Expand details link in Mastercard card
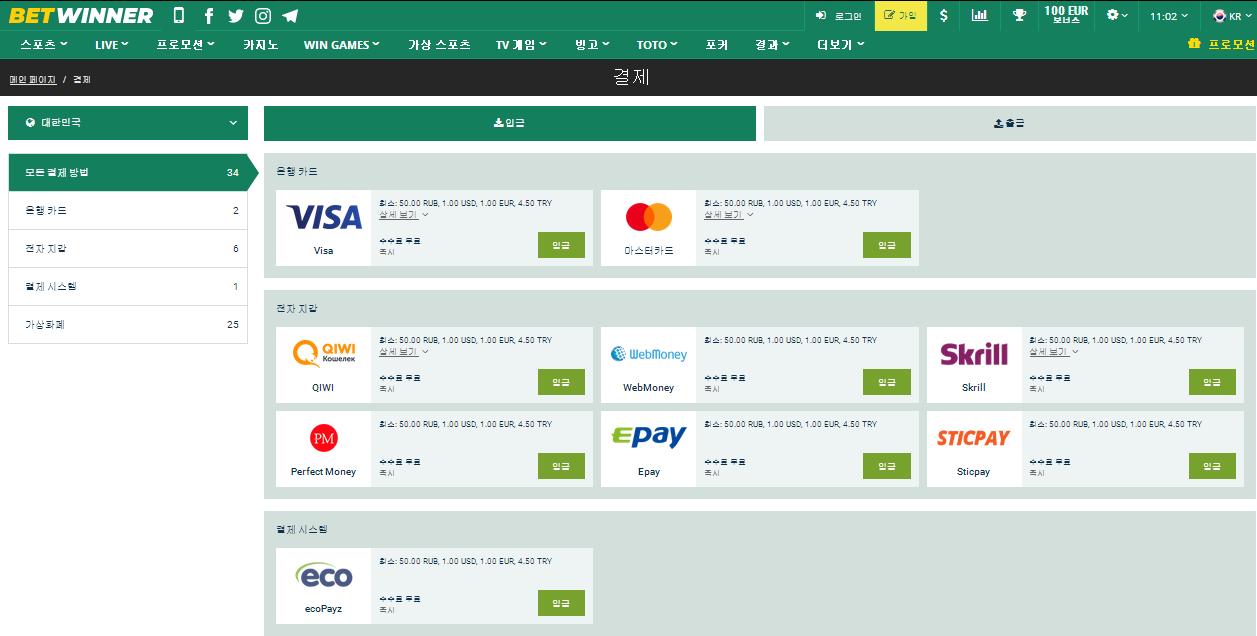 [728, 215]
